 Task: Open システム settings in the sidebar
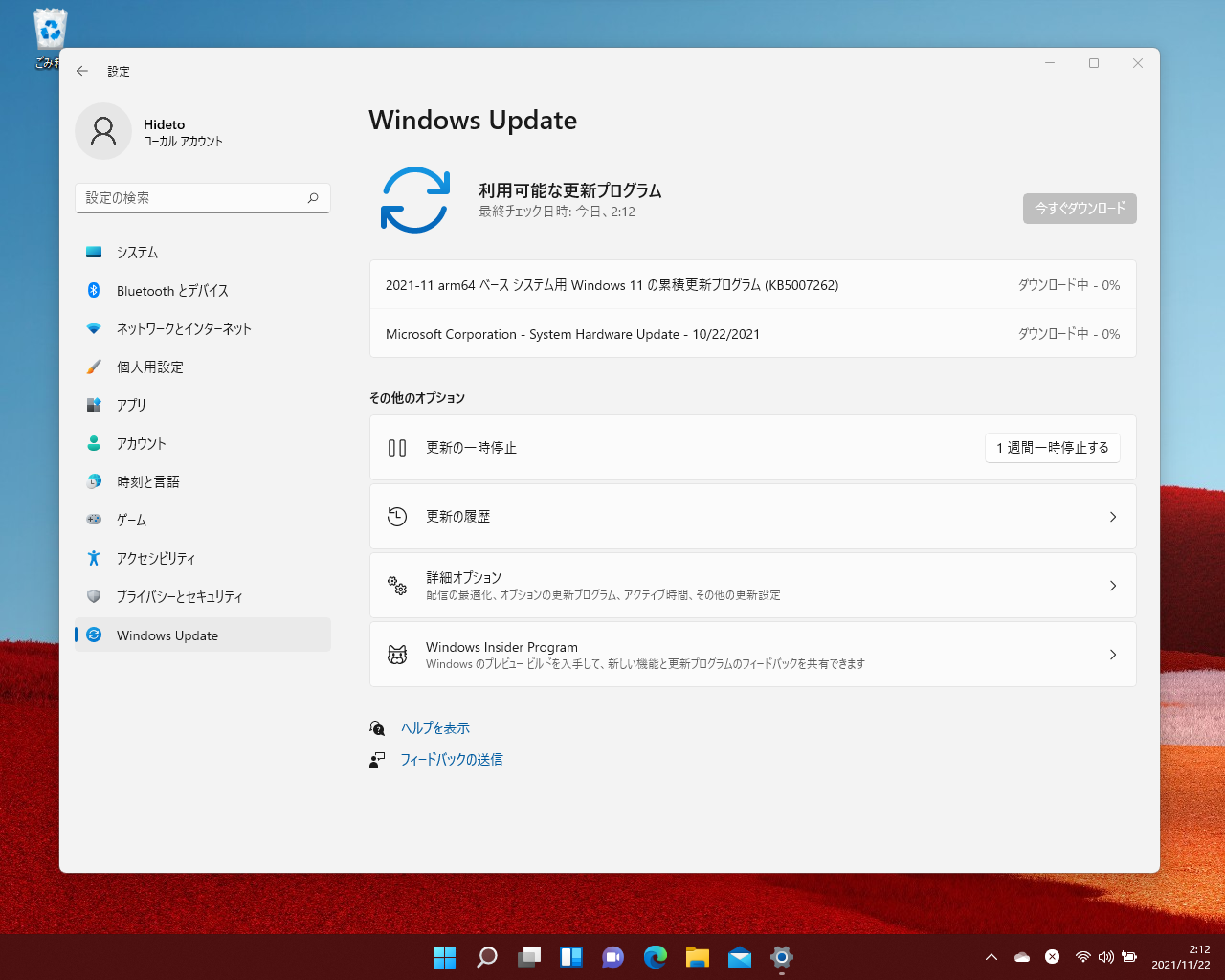click(x=137, y=252)
